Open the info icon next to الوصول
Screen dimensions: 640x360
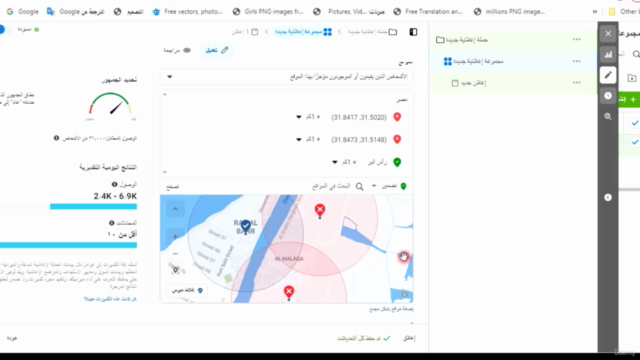coord(115,184)
